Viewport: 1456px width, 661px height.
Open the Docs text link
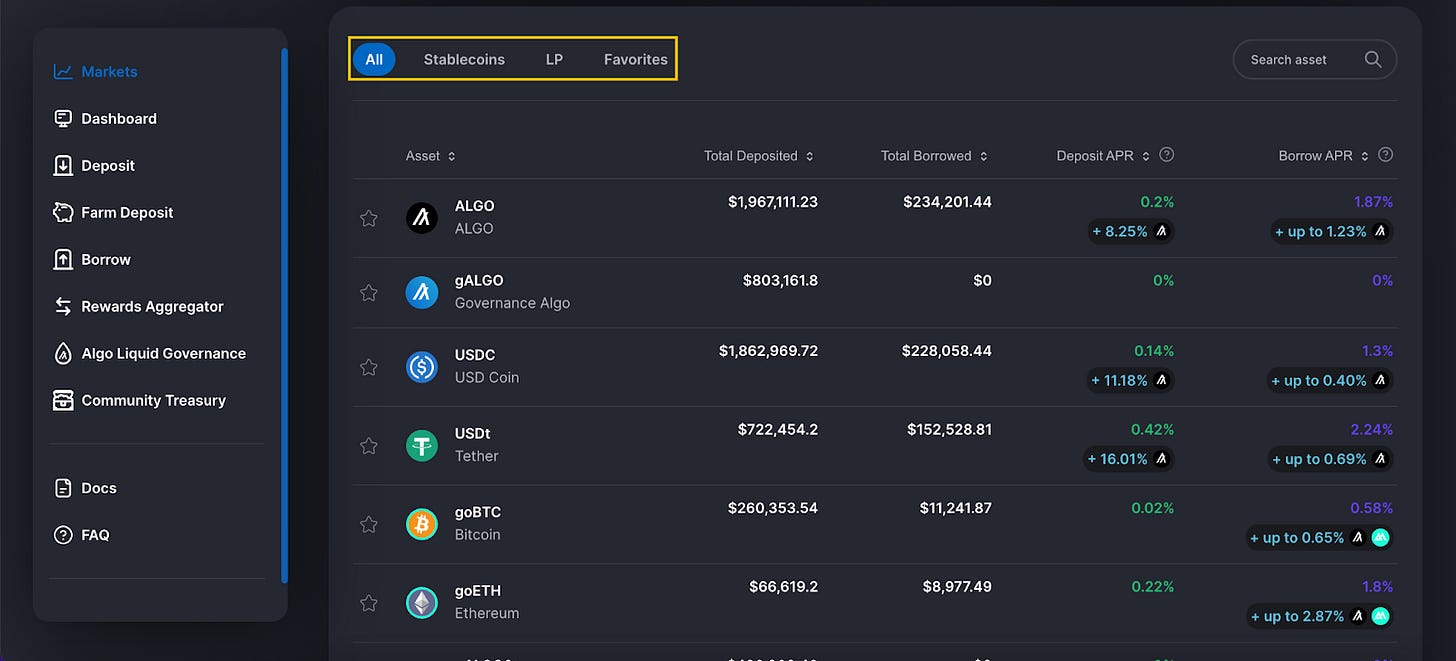coord(99,489)
